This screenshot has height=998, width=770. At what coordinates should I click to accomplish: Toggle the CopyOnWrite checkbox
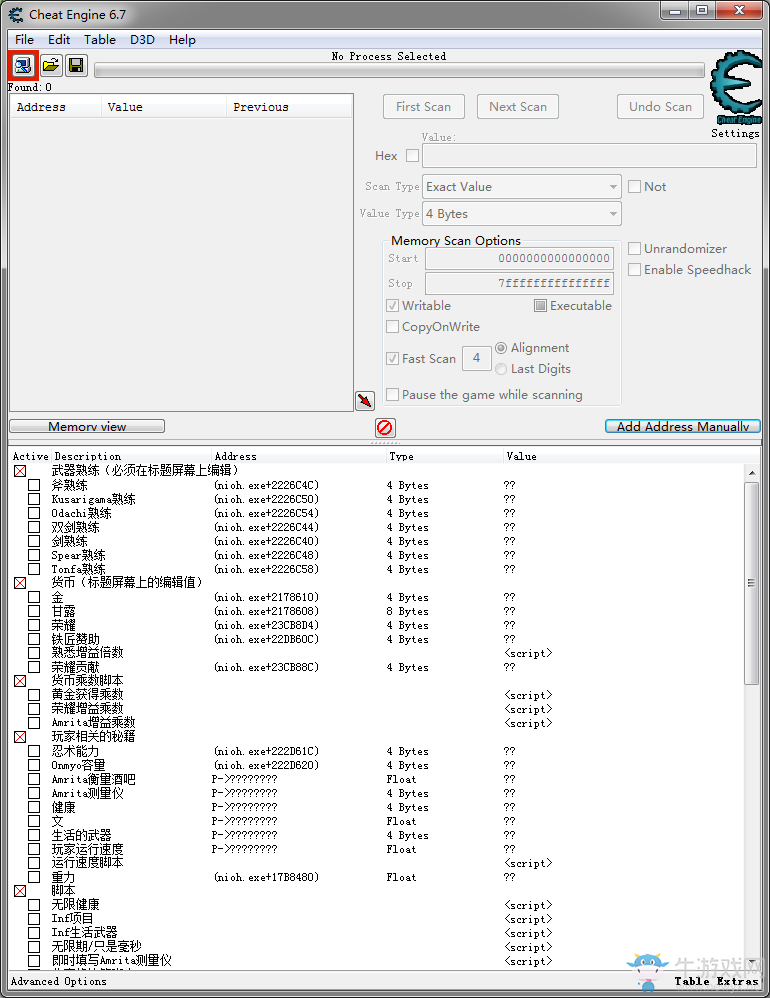(x=393, y=327)
